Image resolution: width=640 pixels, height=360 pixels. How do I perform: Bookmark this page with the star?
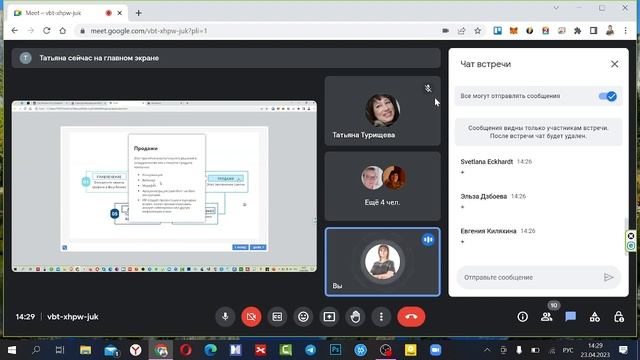tap(478, 31)
